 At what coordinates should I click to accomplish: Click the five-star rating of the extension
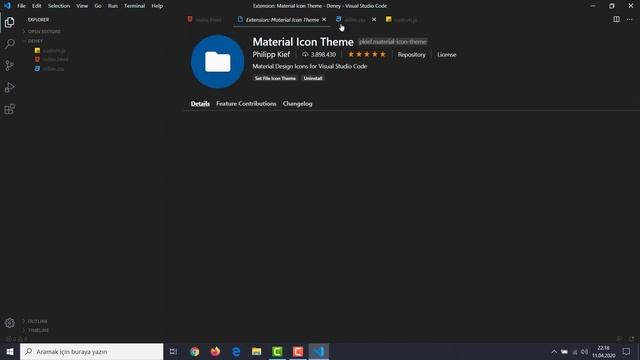(367, 54)
